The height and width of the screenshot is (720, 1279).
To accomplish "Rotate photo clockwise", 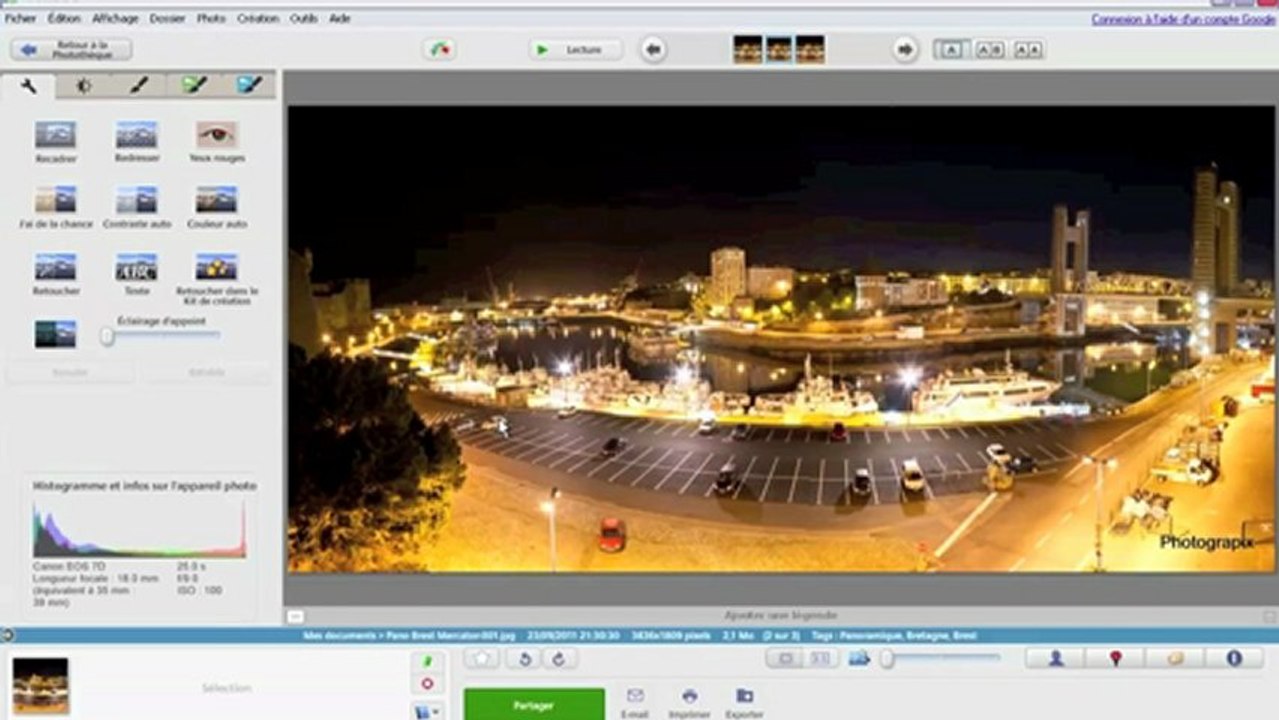I will 559,659.
